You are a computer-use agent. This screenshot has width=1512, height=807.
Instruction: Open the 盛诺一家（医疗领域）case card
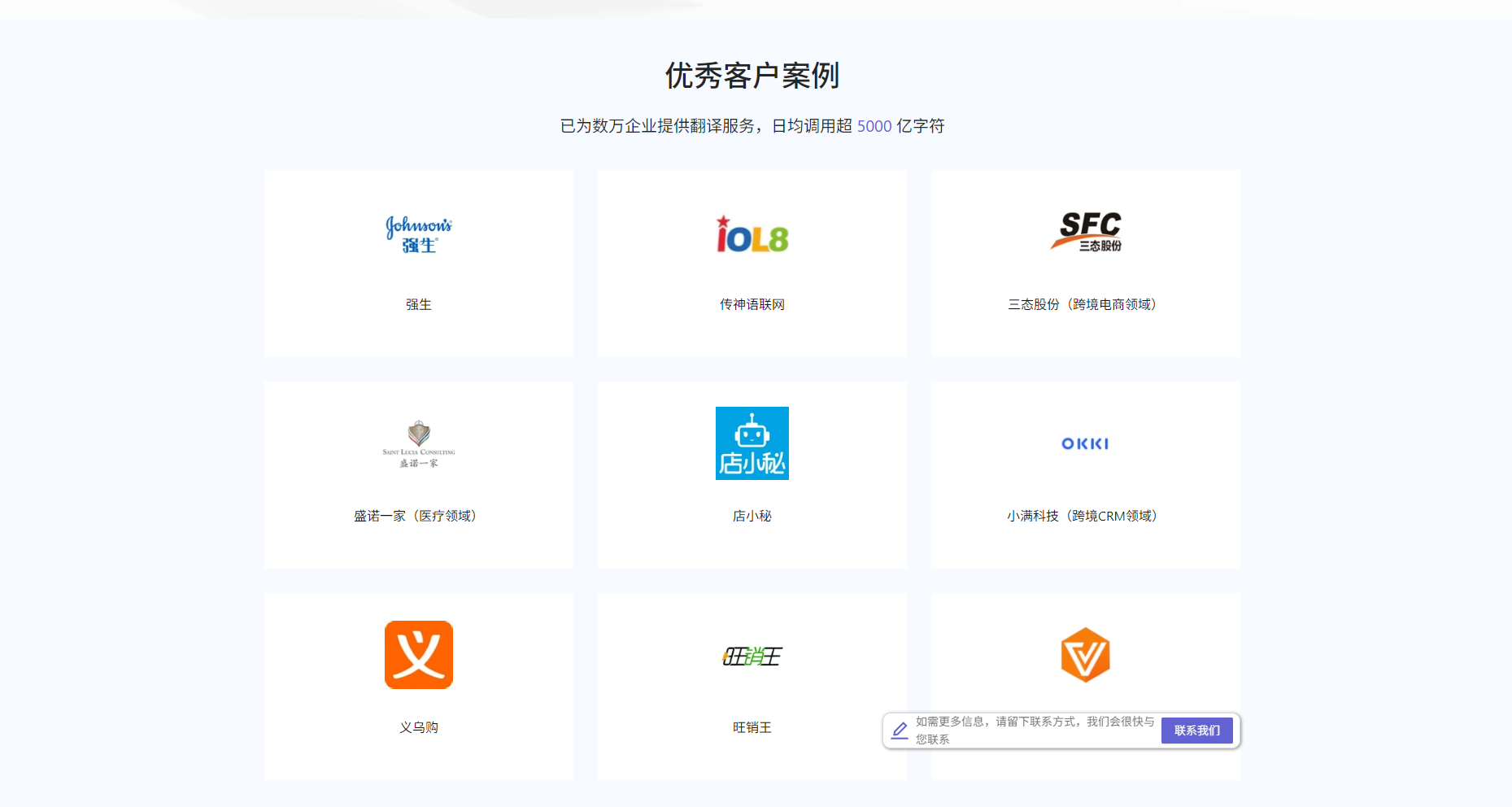(418, 475)
